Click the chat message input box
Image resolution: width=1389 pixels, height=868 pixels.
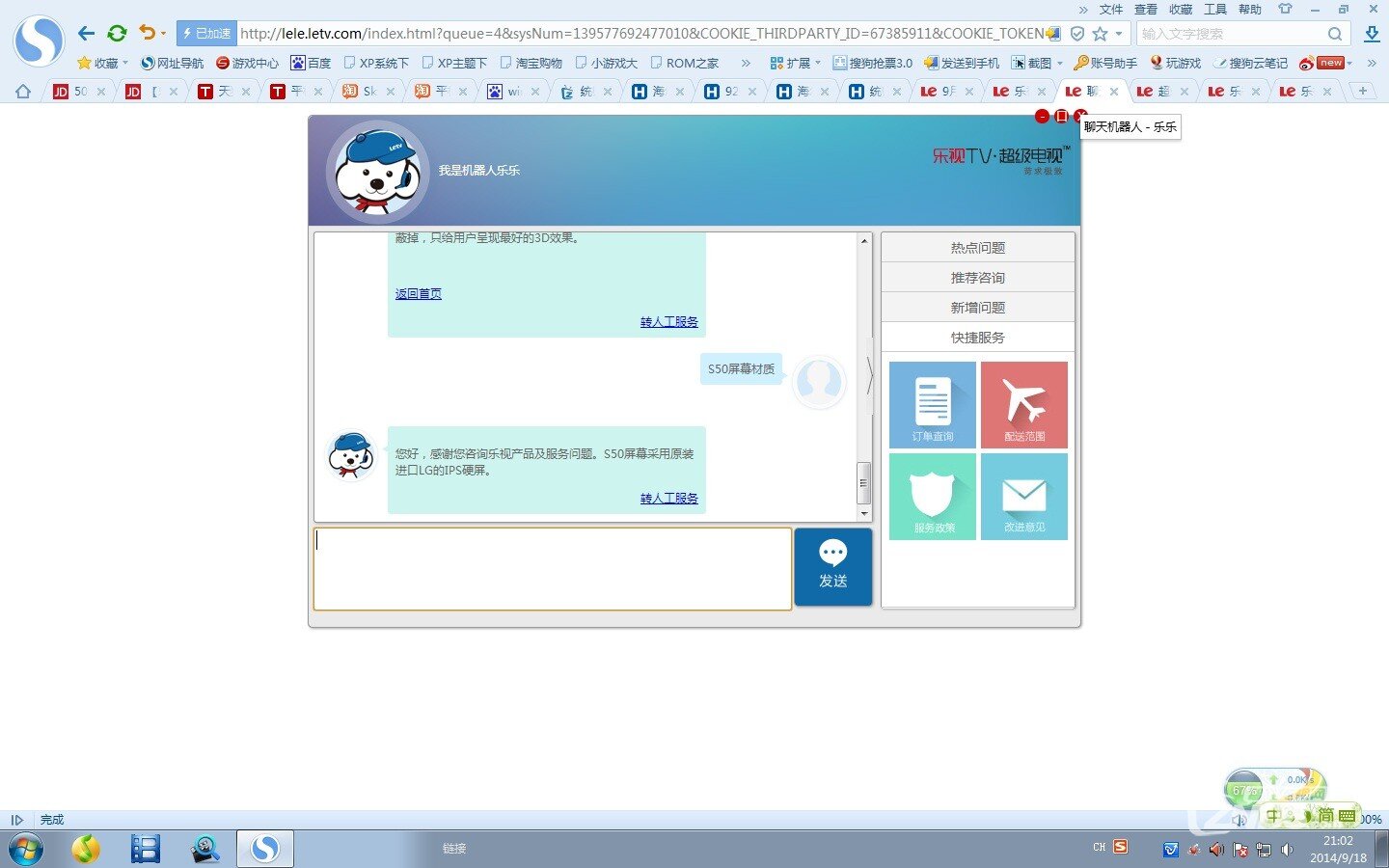tap(553, 569)
